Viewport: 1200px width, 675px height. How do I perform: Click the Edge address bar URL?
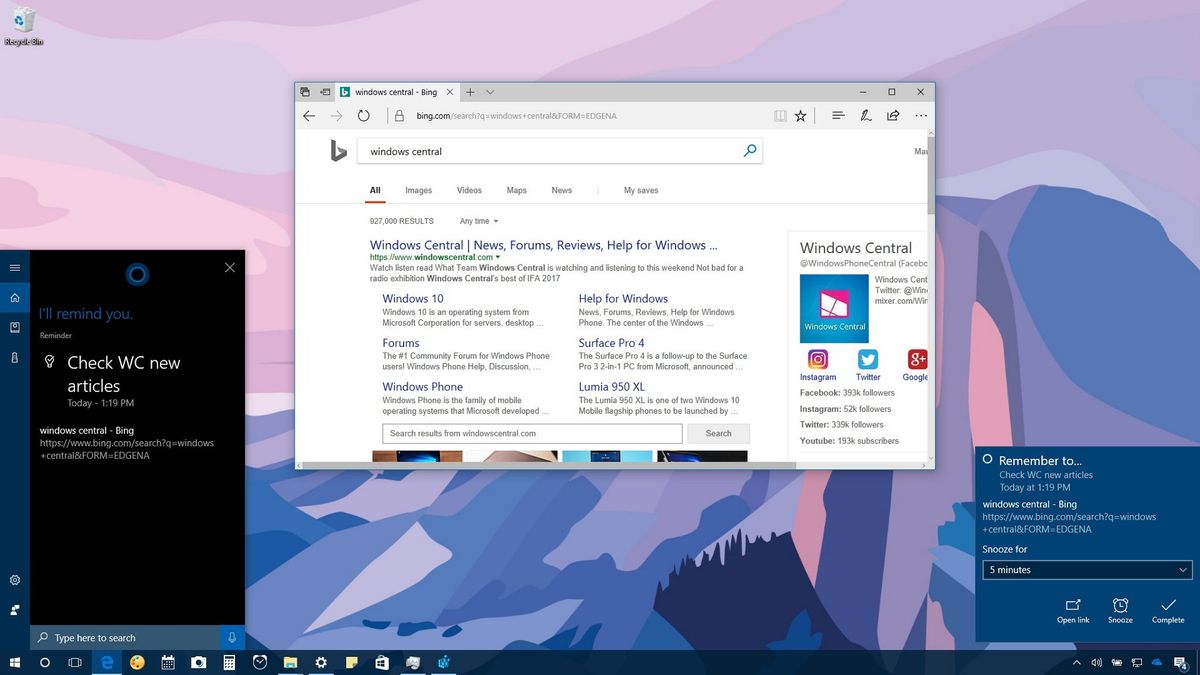pos(516,116)
